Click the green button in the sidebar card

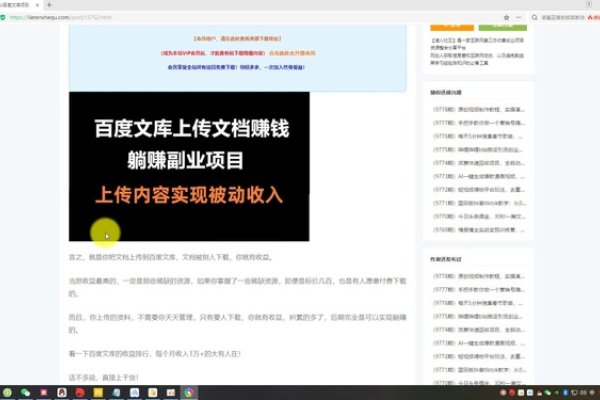click(503, 26)
